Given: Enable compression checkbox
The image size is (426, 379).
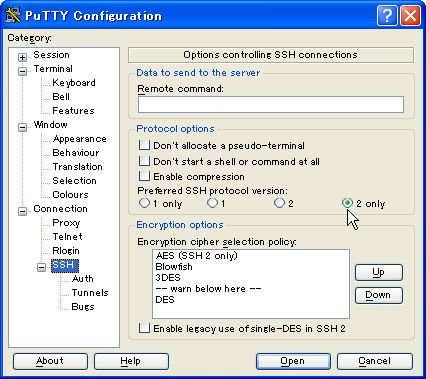Looking at the screenshot, I should pos(144,176).
